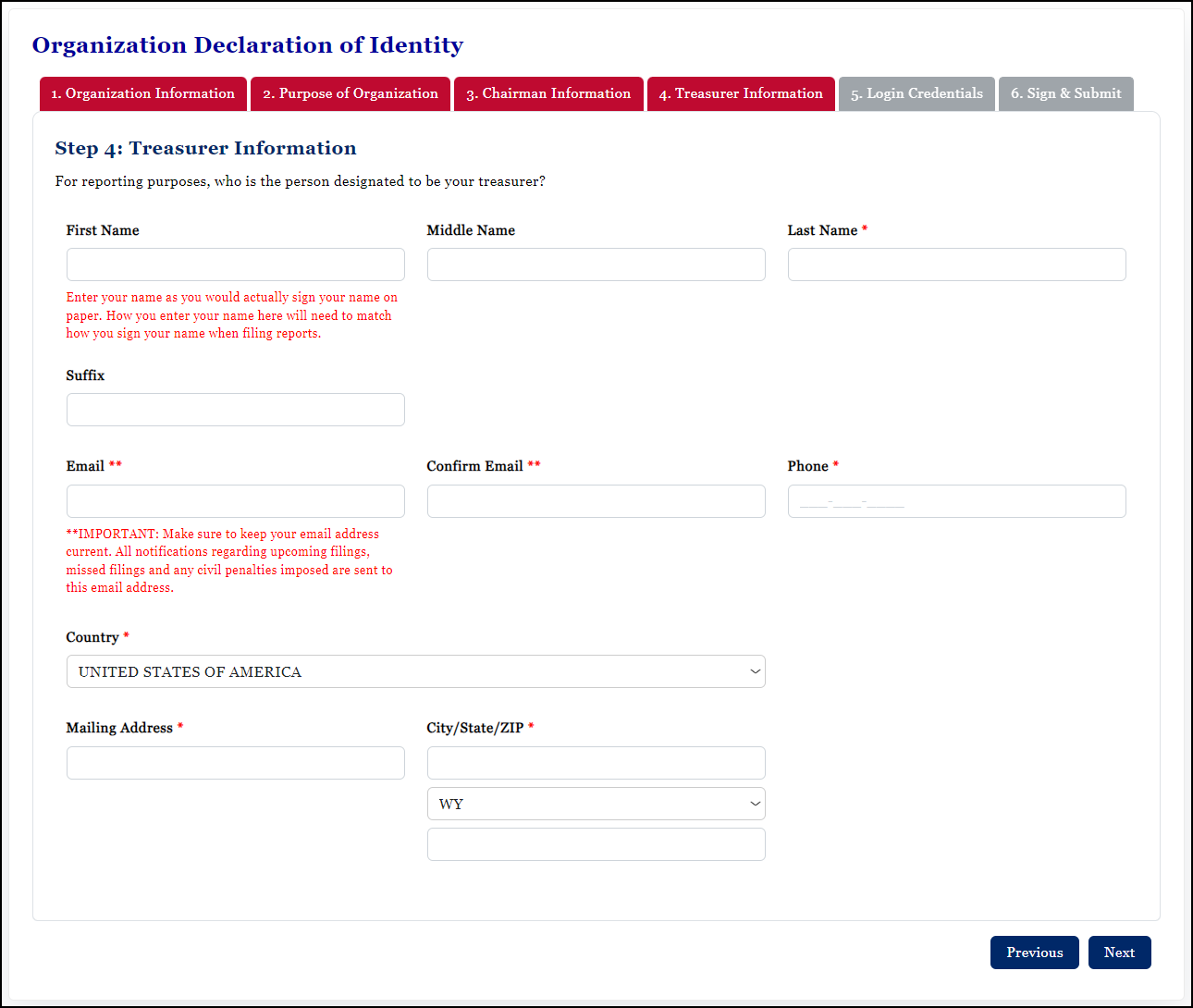Click the Phone number field
The height and width of the screenshot is (1008, 1193).
956,500
